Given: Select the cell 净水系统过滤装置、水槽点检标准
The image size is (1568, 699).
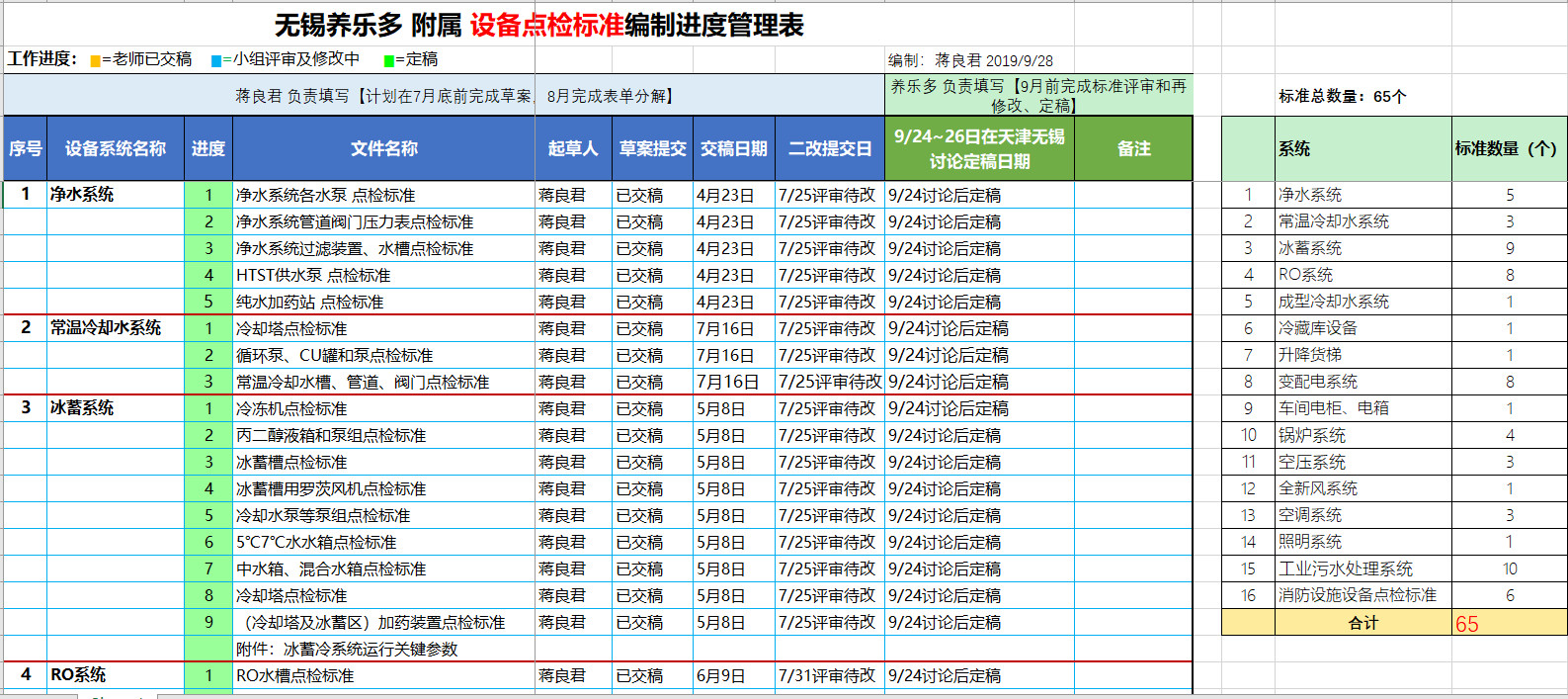Looking at the screenshot, I should 384,248.
